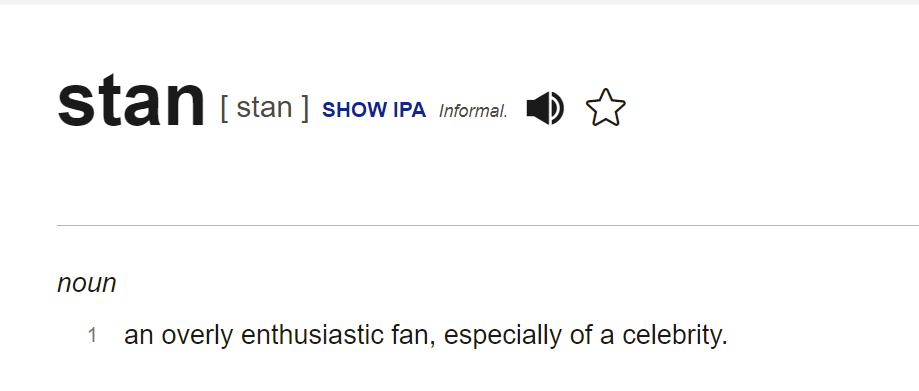Open the SHOW IPA pronunciation link
919x391 pixels.
(374, 110)
